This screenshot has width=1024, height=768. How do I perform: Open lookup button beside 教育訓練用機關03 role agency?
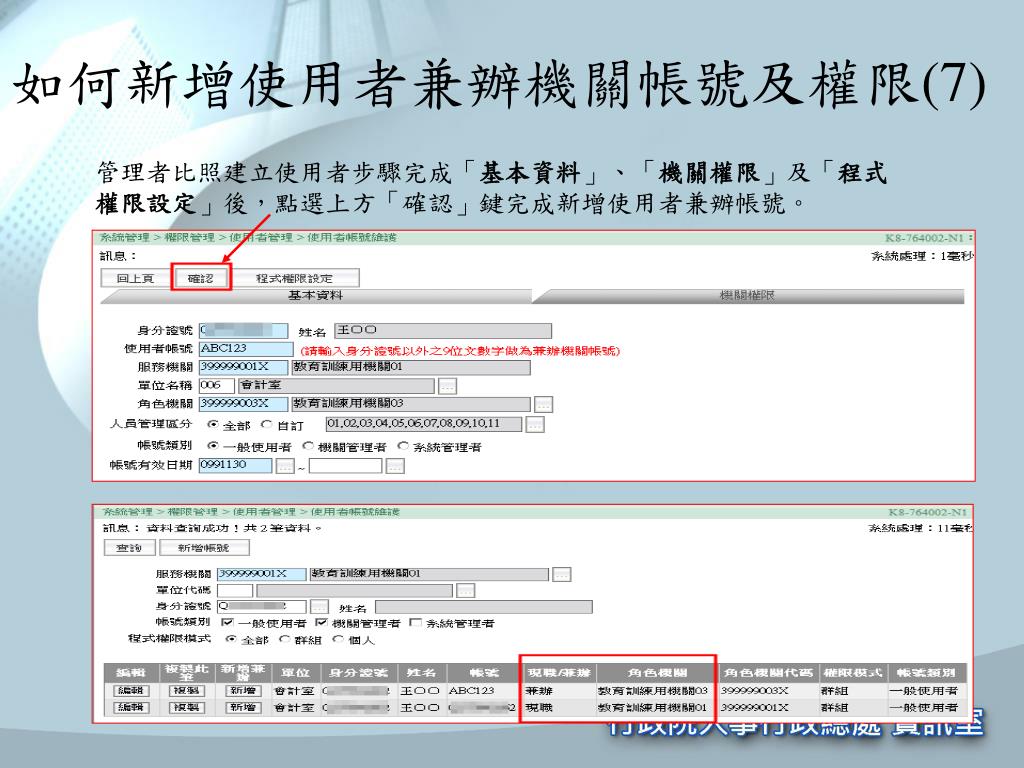[543, 404]
